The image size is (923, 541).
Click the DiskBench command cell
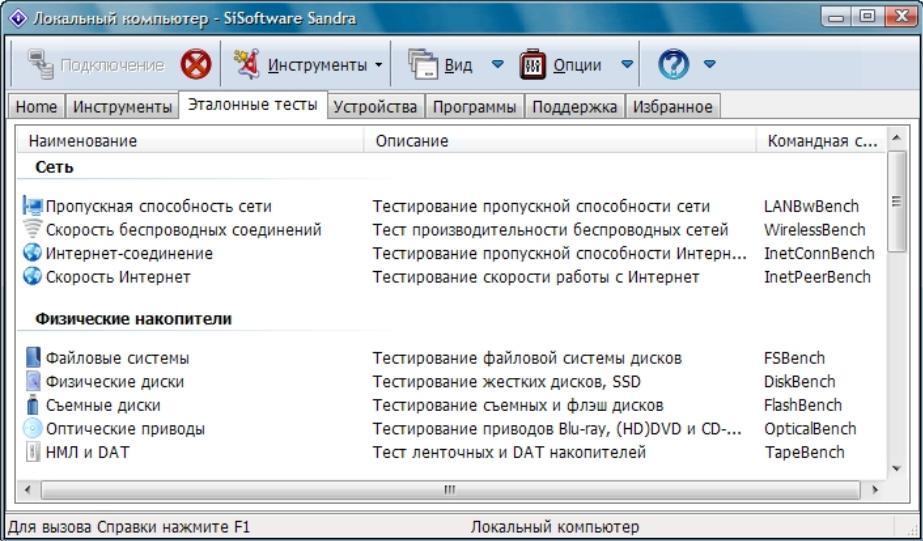coord(799,381)
